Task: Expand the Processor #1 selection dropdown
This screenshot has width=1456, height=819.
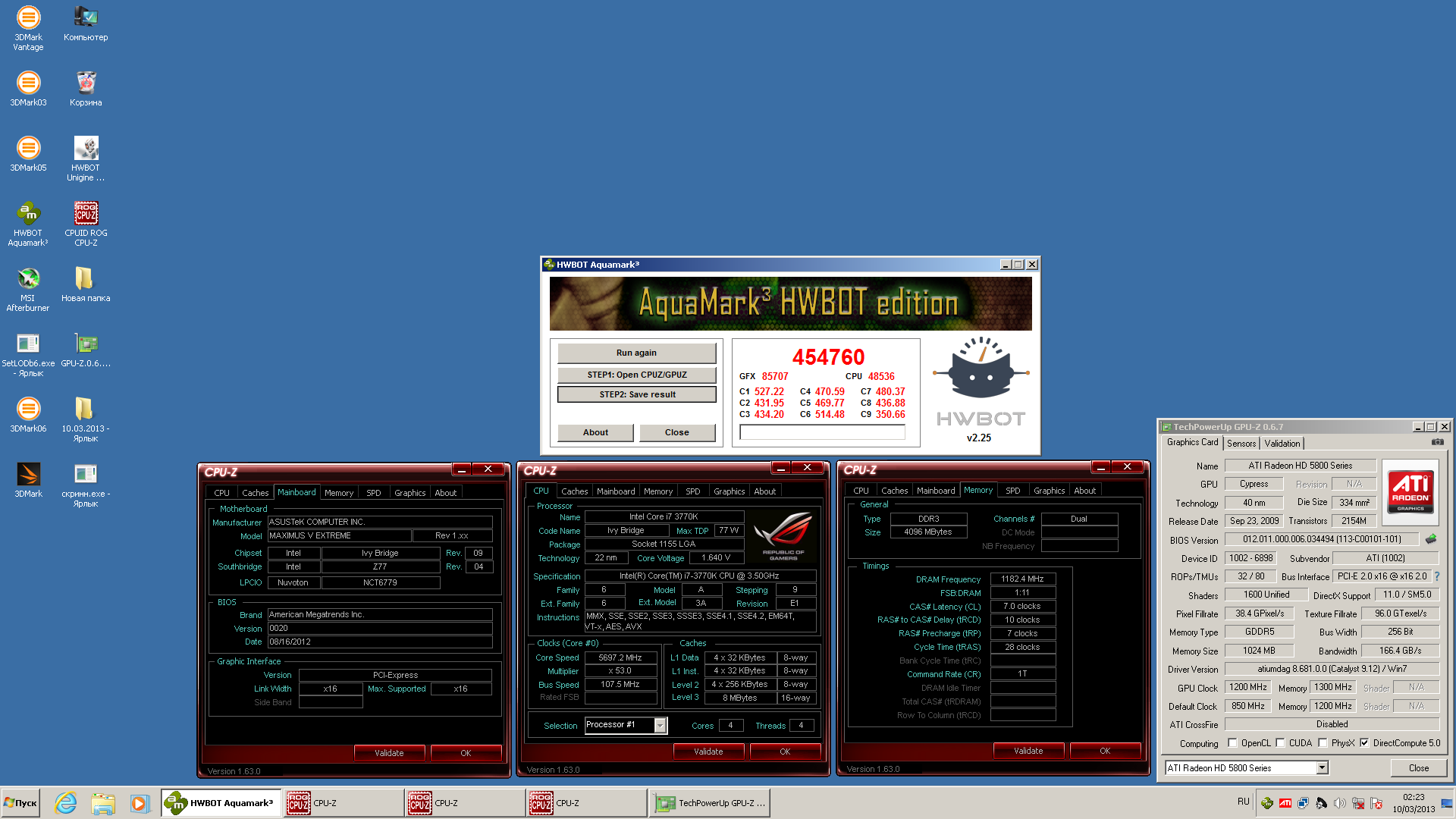Action: 660,726
